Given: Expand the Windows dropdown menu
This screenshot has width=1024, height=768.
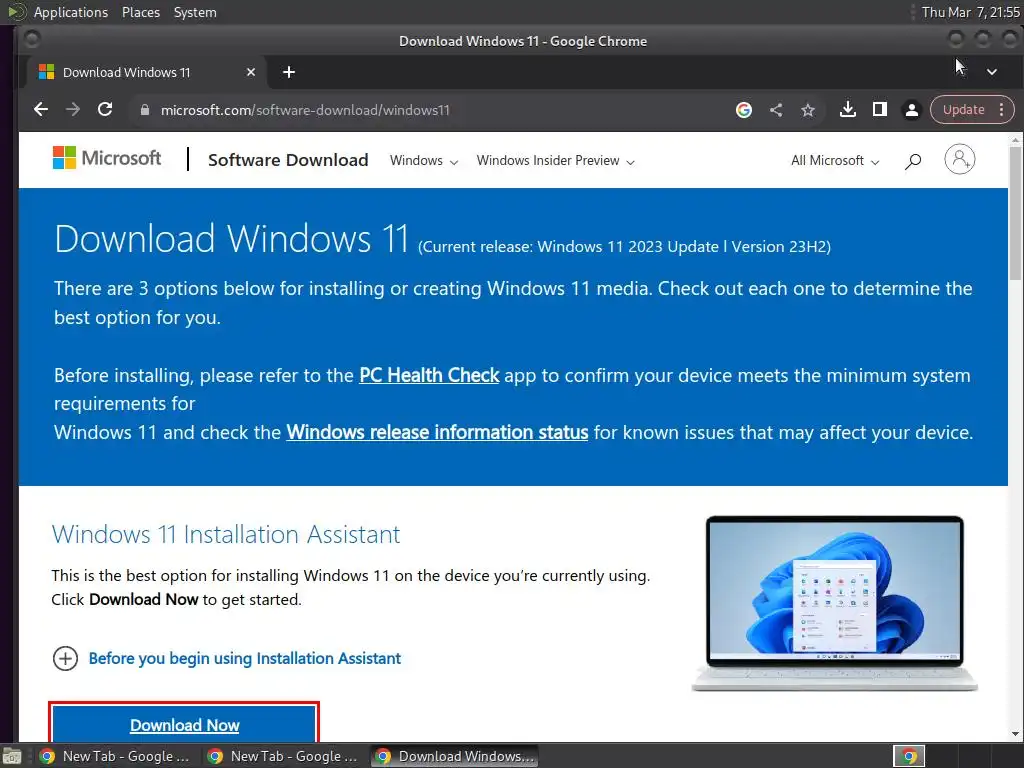Looking at the screenshot, I should pos(424,161).
